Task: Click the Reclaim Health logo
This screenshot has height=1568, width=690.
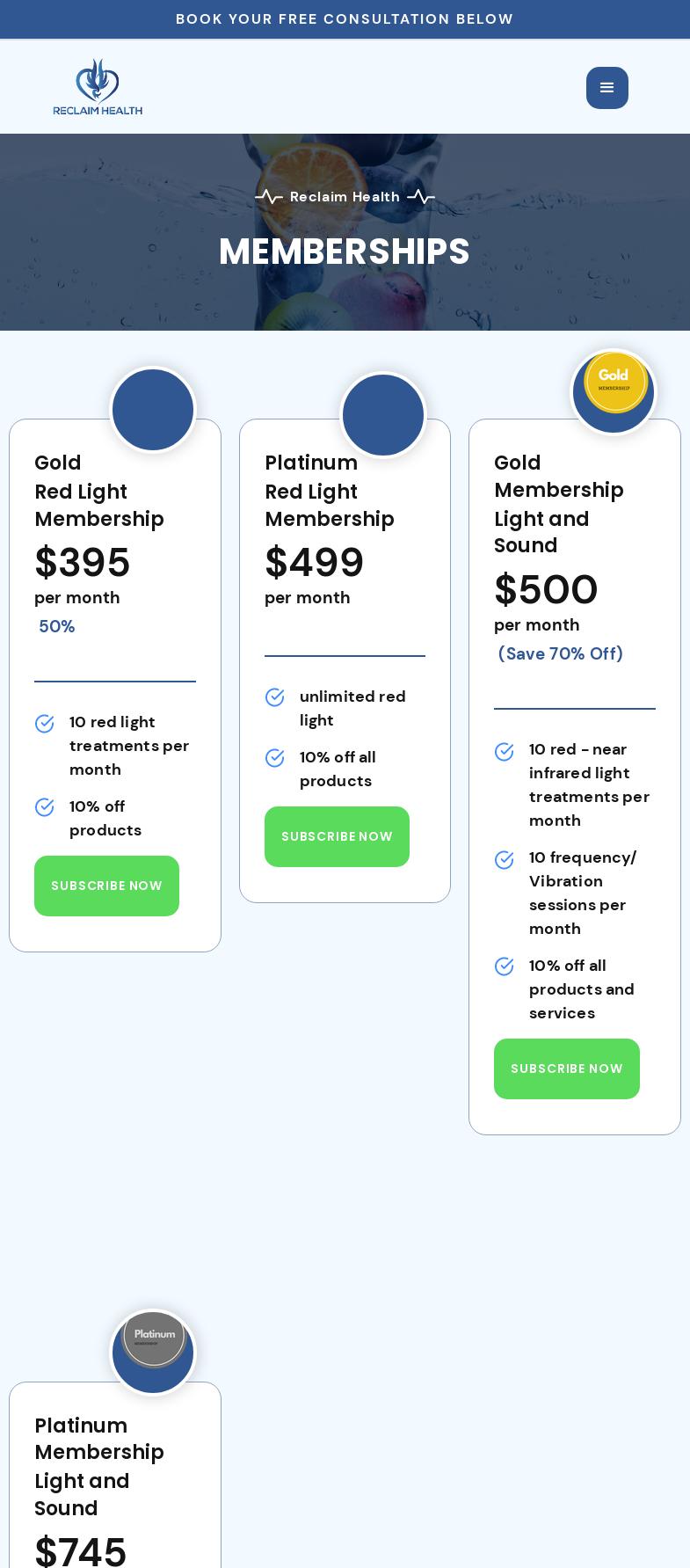Action: pos(98,87)
